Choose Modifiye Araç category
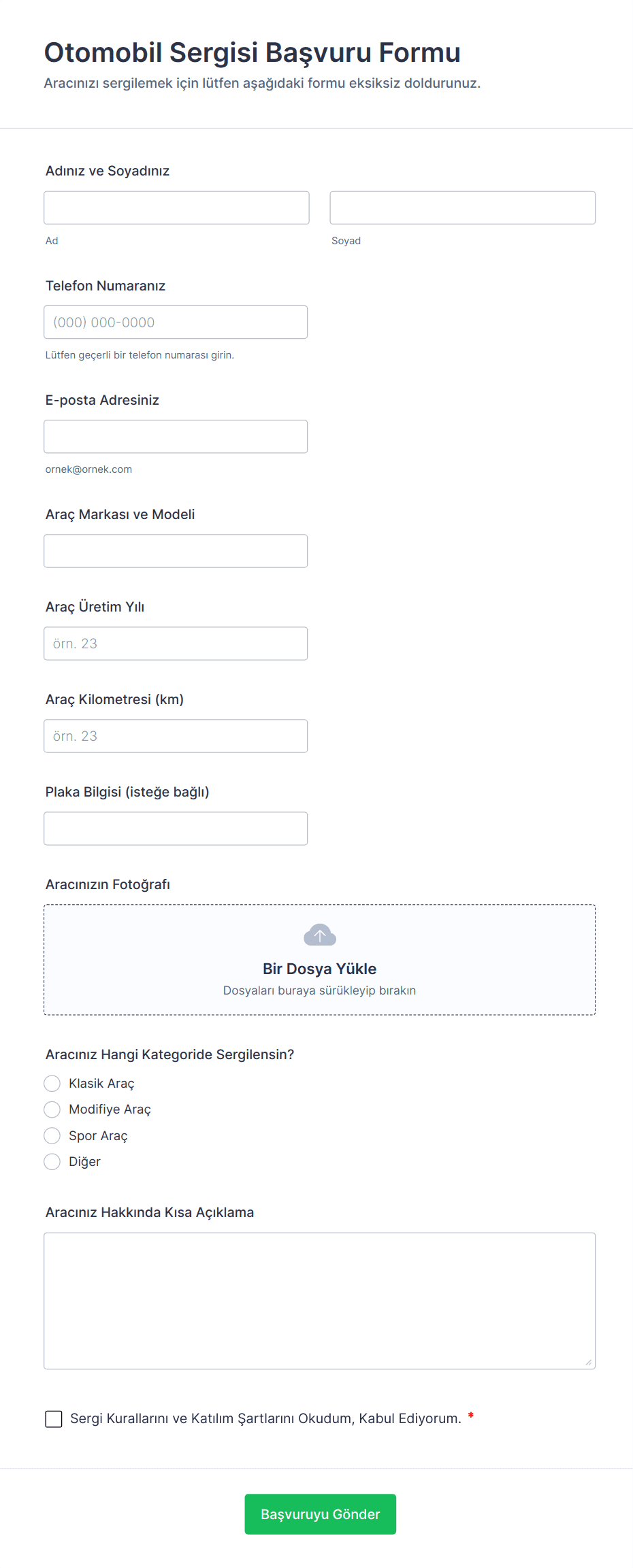This screenshot has width=633, height=1568. point(52,1110)
